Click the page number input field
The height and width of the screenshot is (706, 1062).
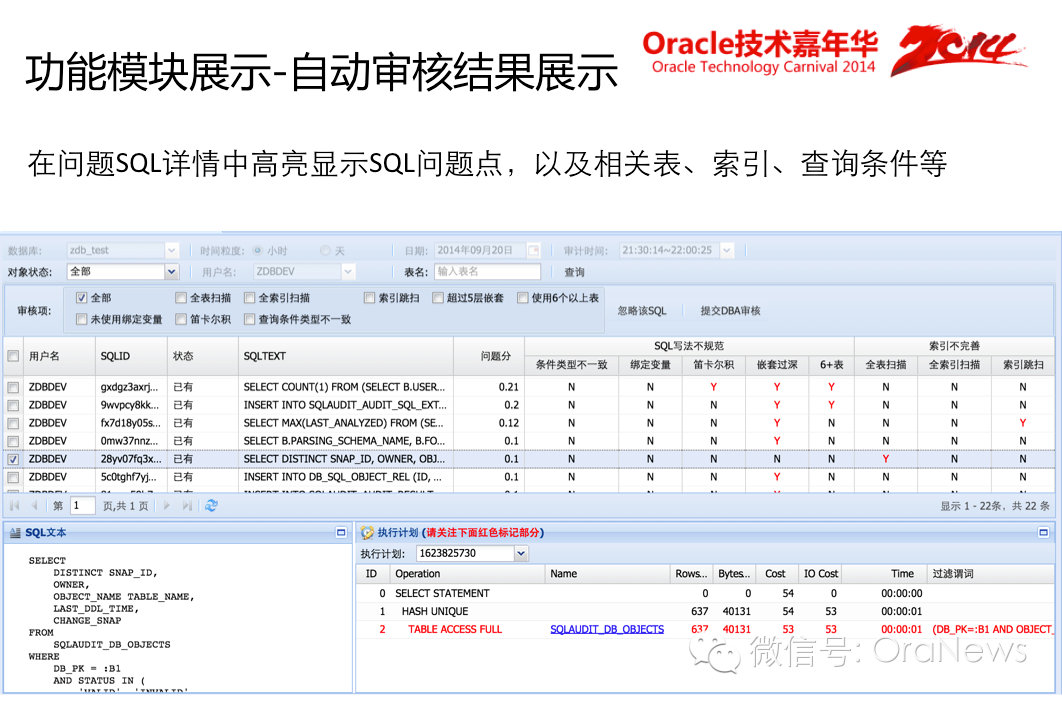pyautogui.click(x=82, y=505)
